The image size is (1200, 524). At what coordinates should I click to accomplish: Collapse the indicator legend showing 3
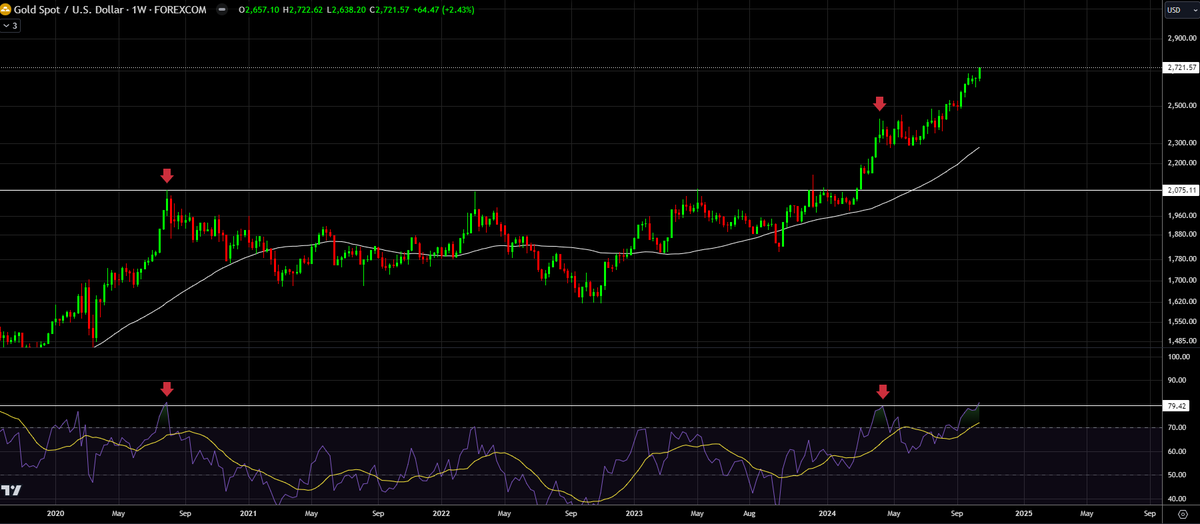10,25
